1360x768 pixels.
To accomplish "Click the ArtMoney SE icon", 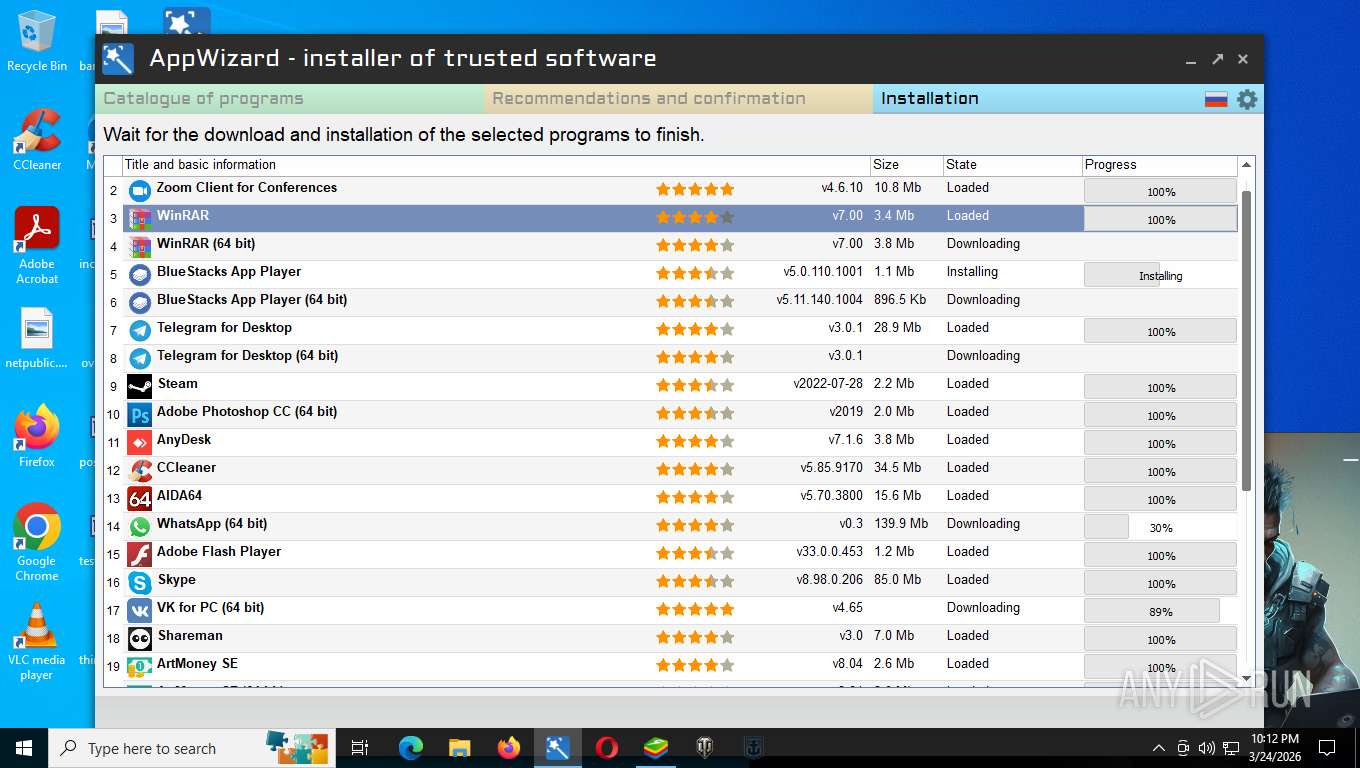I will tap(140, 666).
